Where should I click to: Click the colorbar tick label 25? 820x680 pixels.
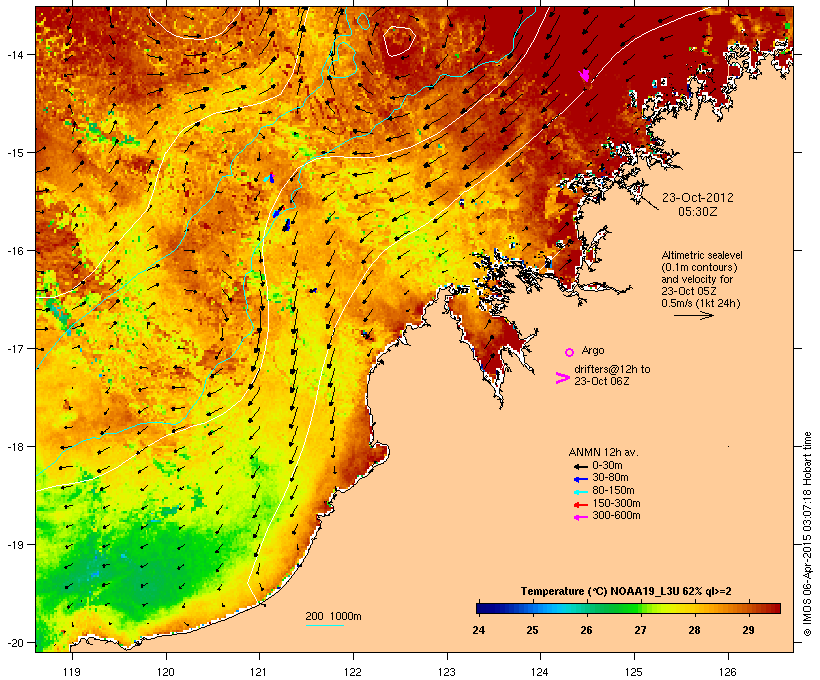pyautogui.click(x=532, y=630)
